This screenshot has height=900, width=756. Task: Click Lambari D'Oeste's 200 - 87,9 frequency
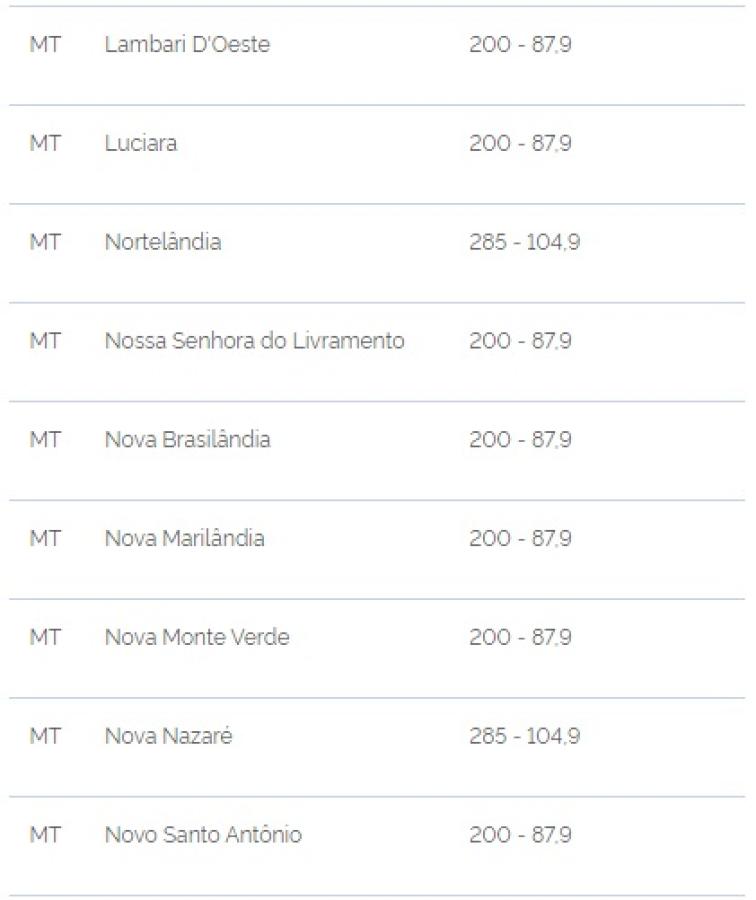[520, 44]
